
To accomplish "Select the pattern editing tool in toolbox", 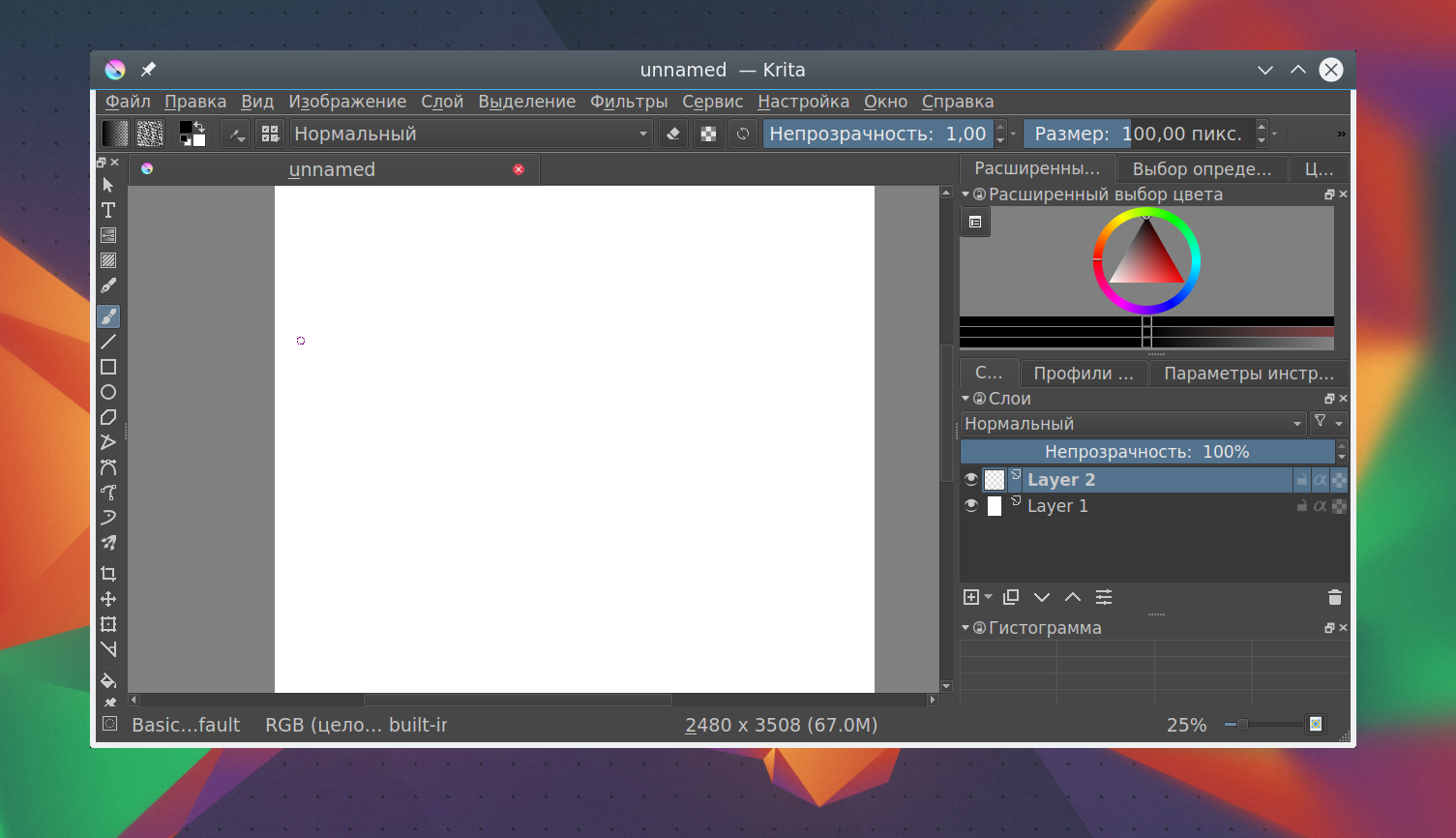I will pyautogui.click(x=108, y=260).
